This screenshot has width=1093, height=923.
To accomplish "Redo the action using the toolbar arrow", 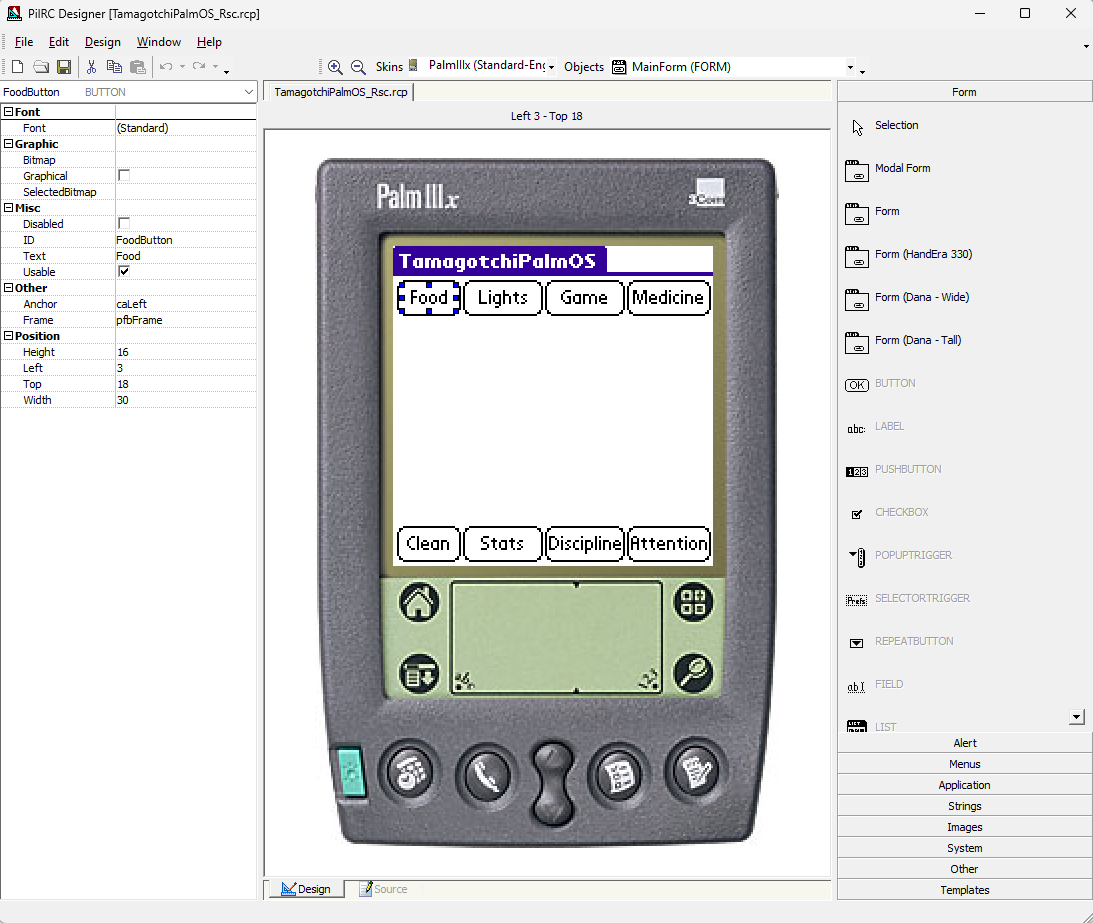I will click(x=199, y=67).
